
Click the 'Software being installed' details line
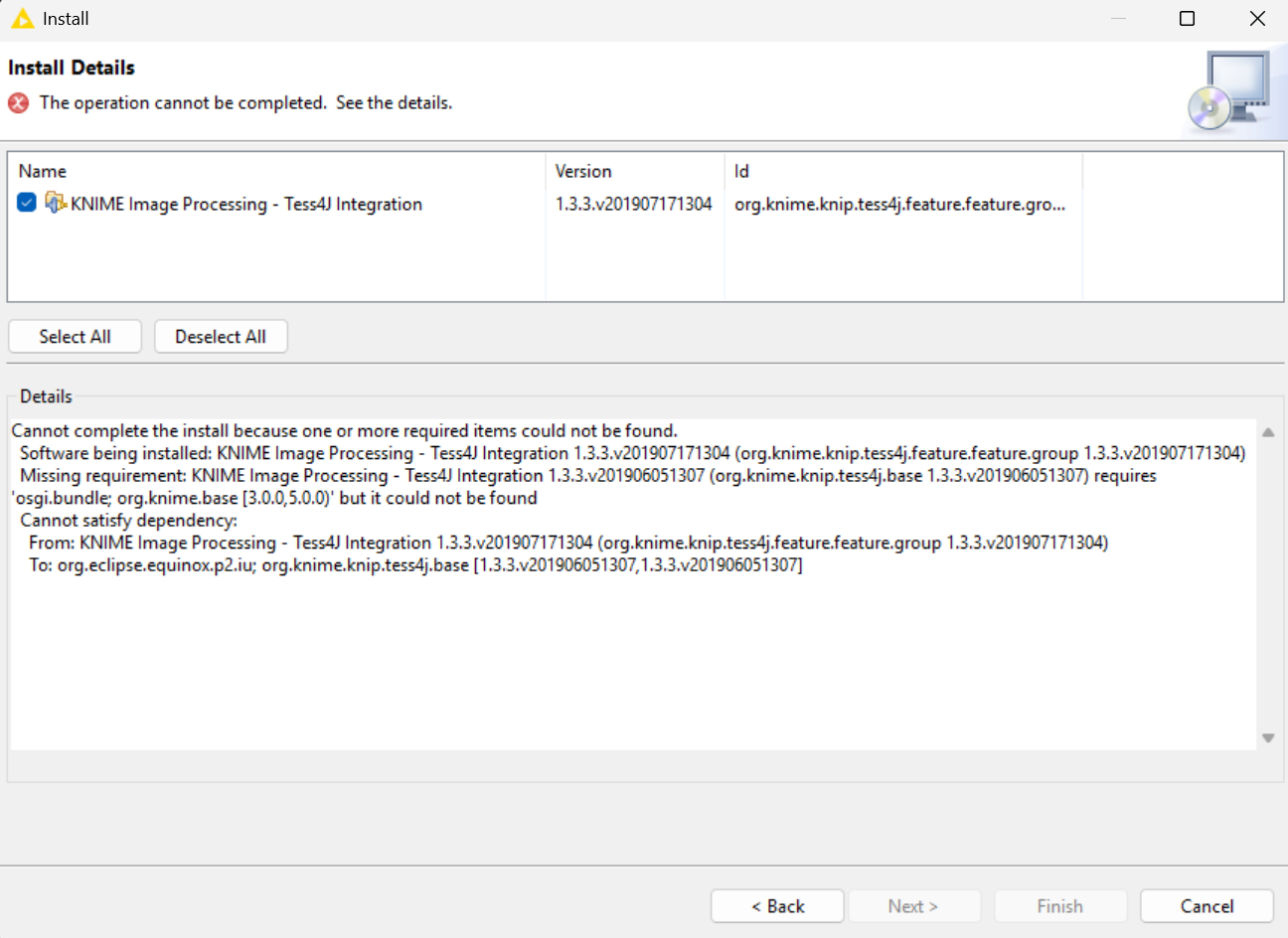[x=632, y=453]
